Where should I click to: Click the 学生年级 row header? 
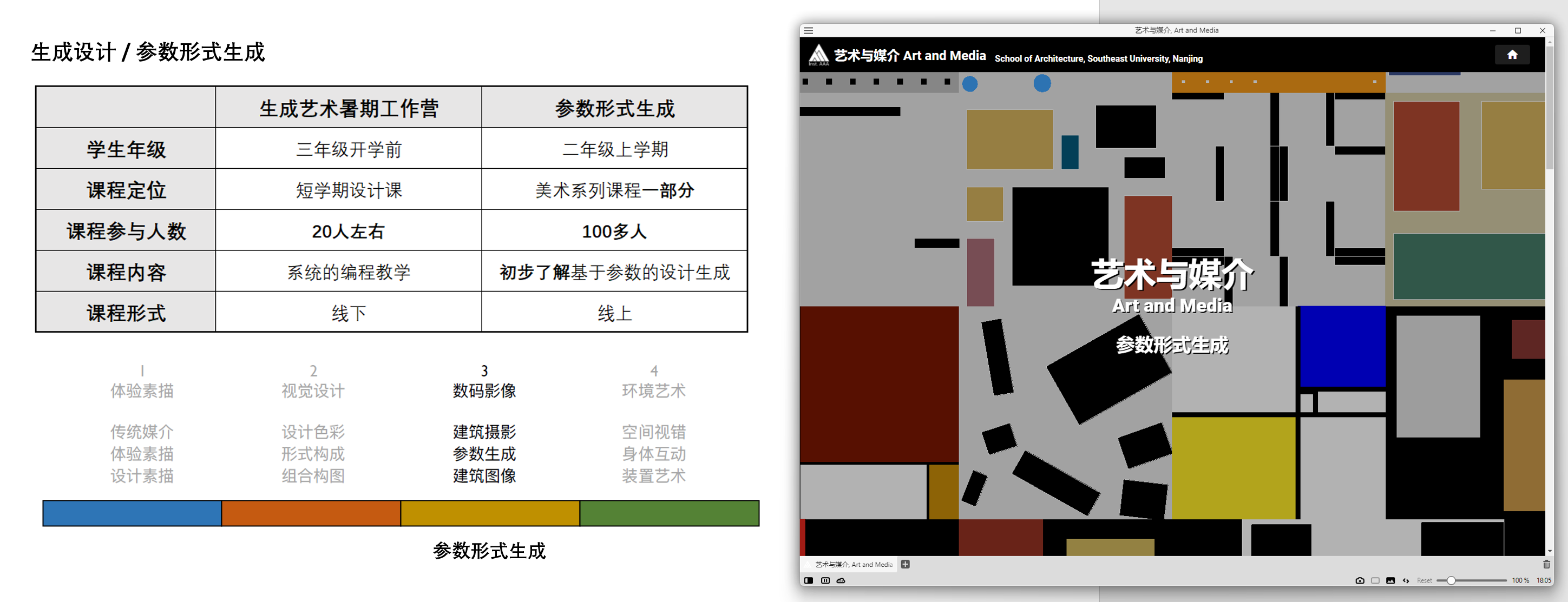126,149
